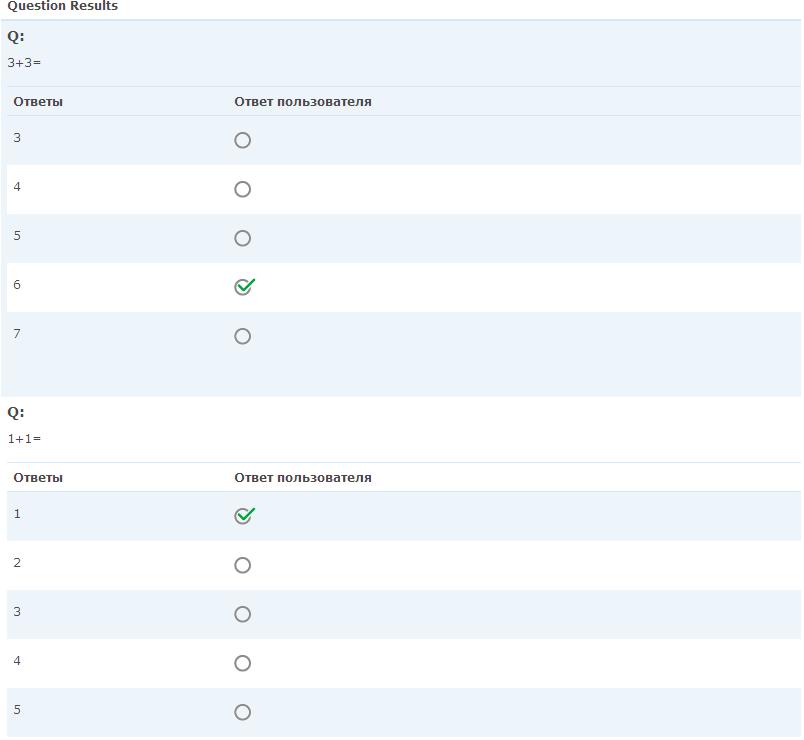The height and width of the screenshot is (740, 804).
Task: Select radio for answer 3 under 3+3=
Action: pos(242,140)
